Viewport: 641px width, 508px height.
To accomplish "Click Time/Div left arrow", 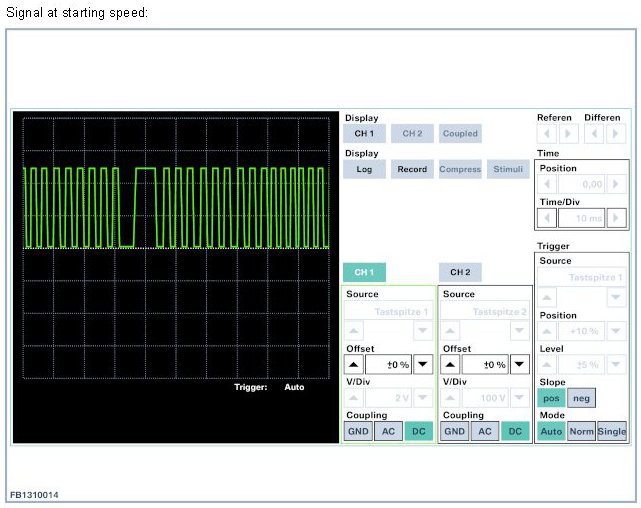I will [x=548, y=218].
